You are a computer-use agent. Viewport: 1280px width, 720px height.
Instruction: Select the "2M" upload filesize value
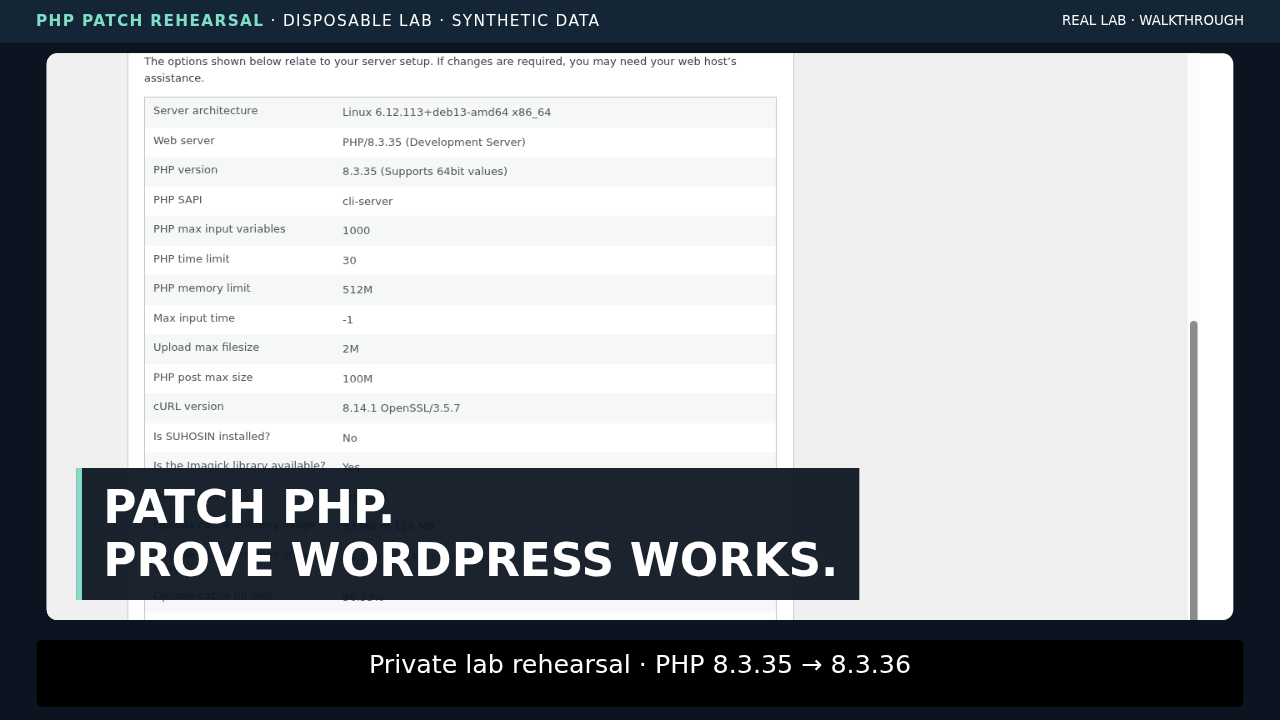pyautogui.click(x=350, y=349)
